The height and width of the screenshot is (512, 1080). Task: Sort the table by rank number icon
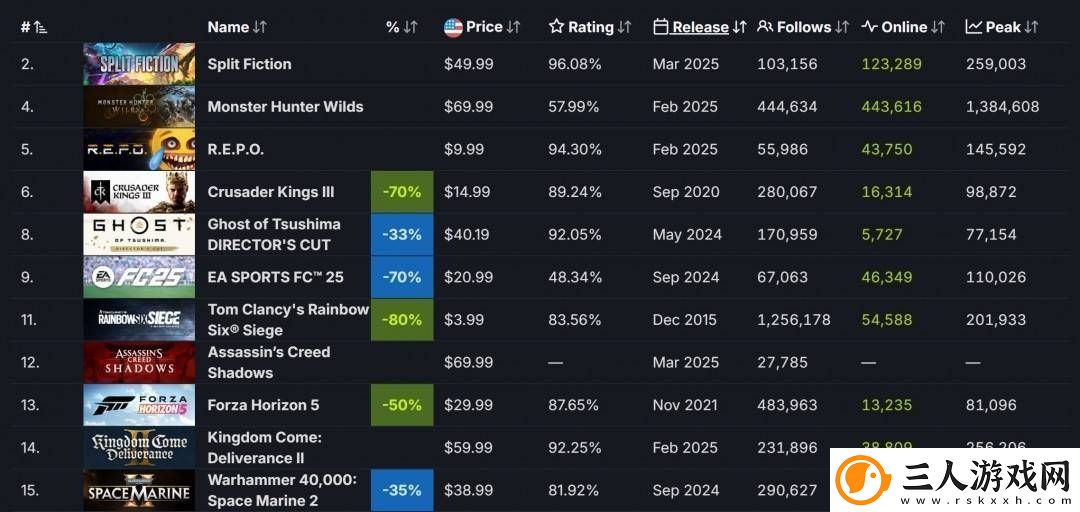click(40, 28)
